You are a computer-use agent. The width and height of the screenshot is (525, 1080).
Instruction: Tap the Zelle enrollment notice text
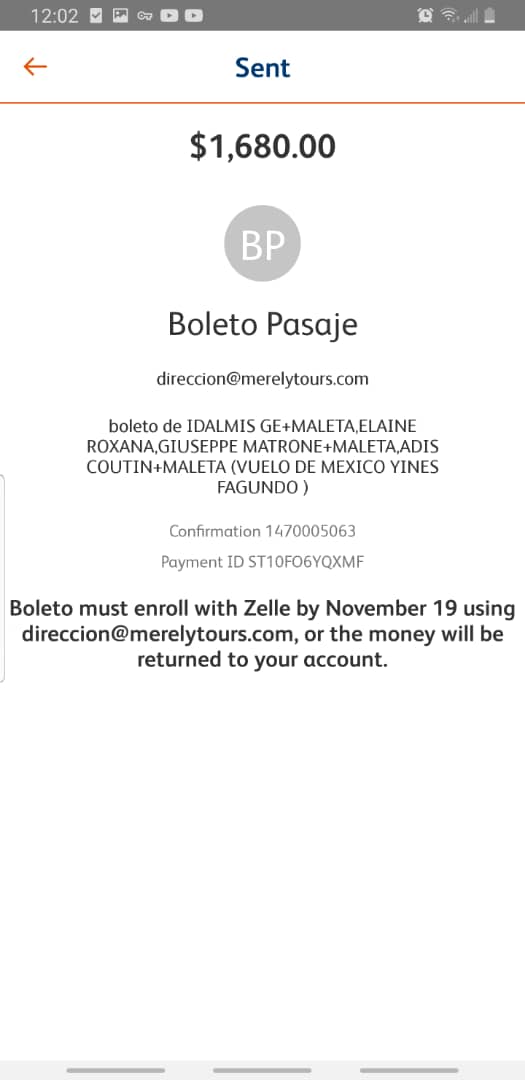click(x=262, y=634)
